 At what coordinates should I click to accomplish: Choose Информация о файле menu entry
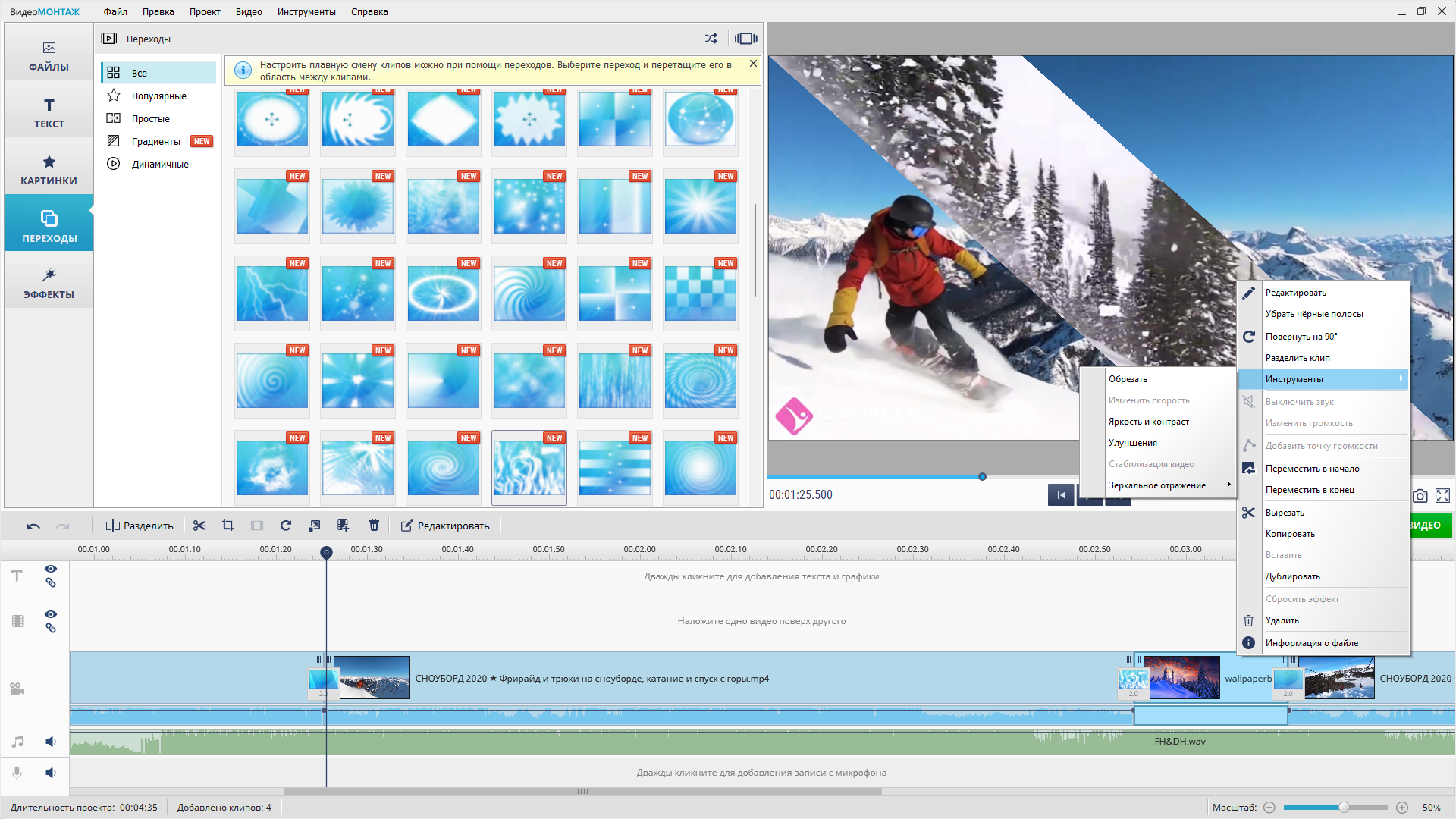point(1323,643)
